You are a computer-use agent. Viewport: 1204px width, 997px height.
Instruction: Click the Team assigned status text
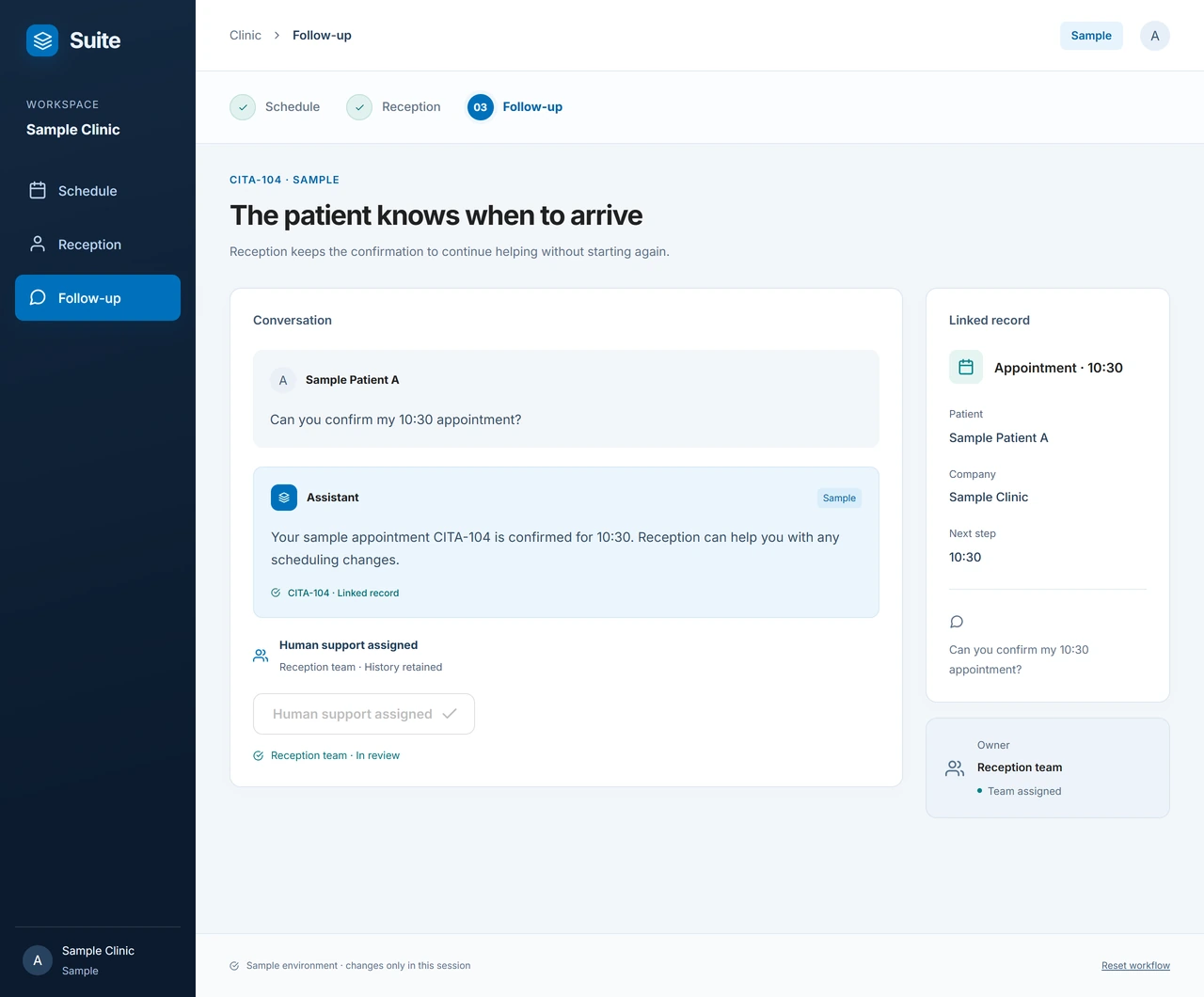point(1024,791)
